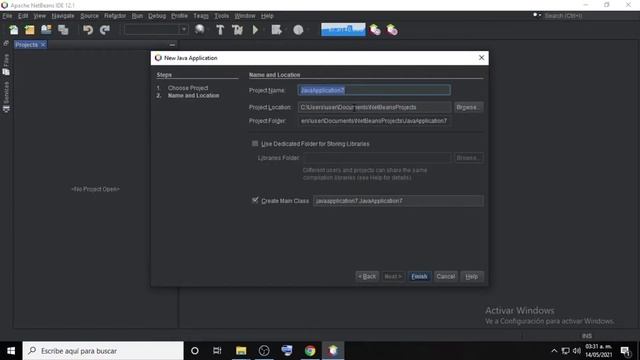Open the Refactor menu

point(115,16)
